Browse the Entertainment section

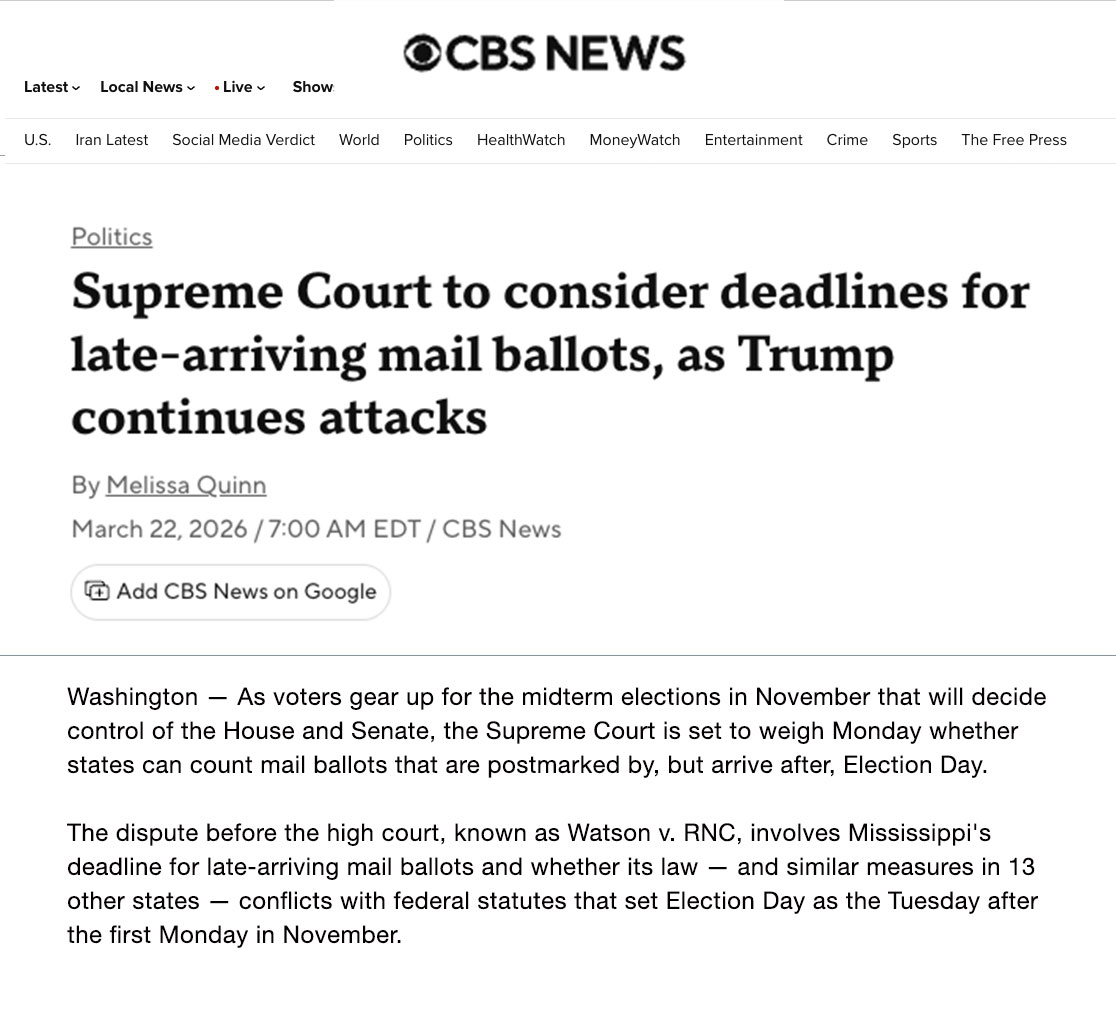pos(753,140)
